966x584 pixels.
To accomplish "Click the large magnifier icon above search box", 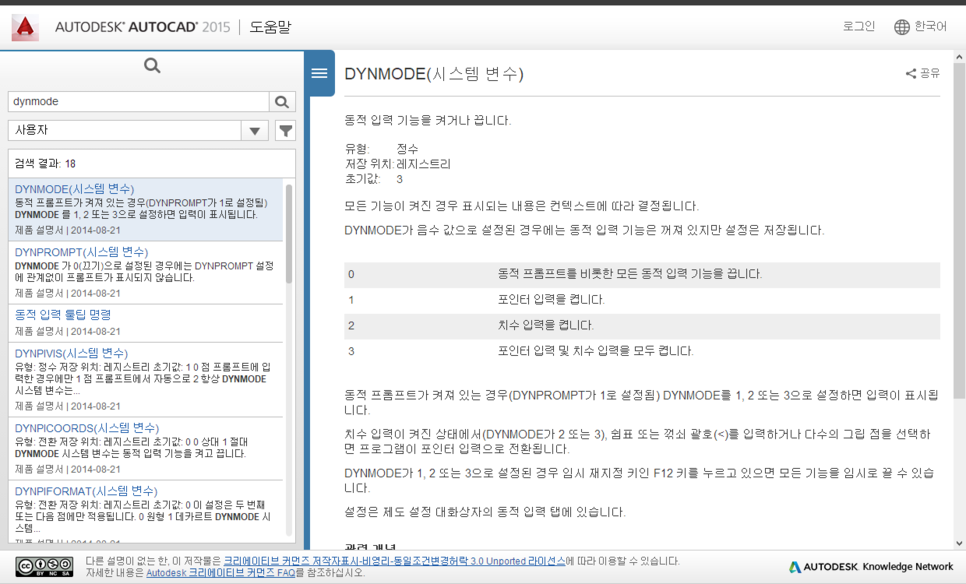I will [152, 65].
